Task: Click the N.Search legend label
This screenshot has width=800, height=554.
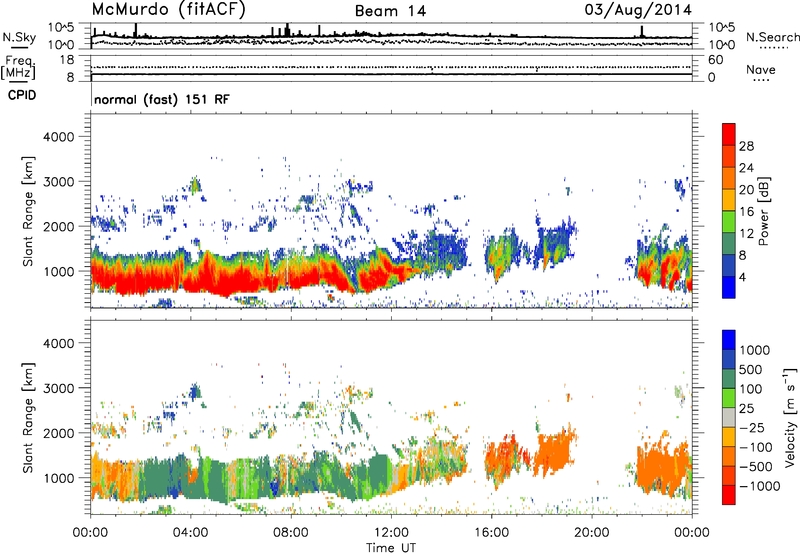Action: 772,37
